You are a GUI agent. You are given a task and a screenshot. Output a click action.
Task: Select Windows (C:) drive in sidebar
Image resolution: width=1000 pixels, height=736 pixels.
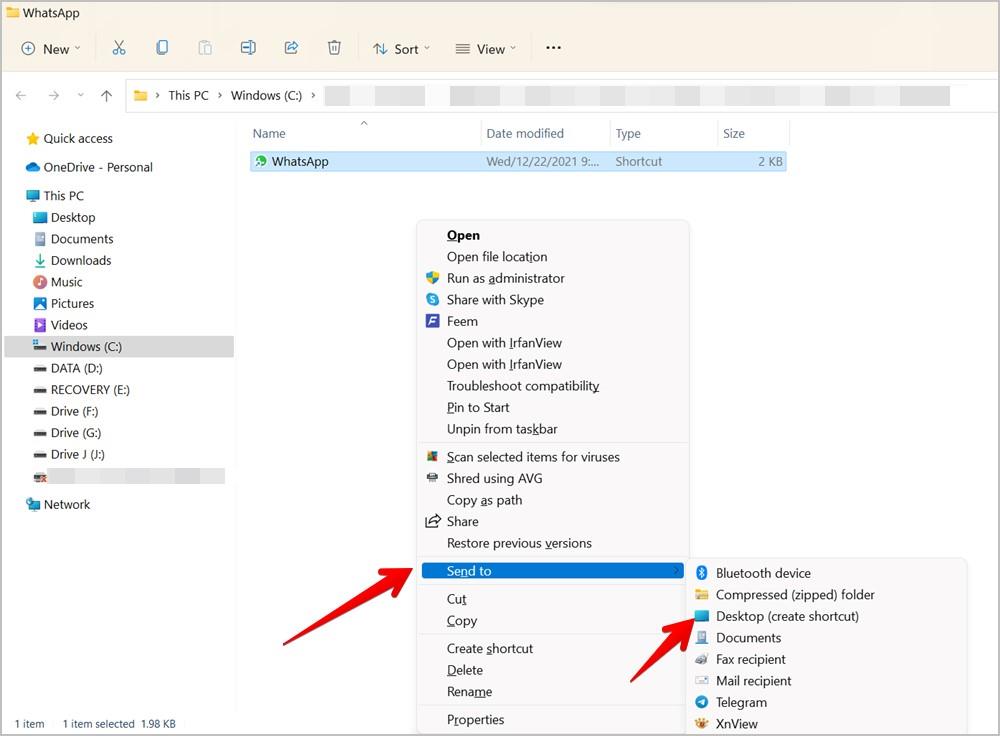tap(119, 346)
